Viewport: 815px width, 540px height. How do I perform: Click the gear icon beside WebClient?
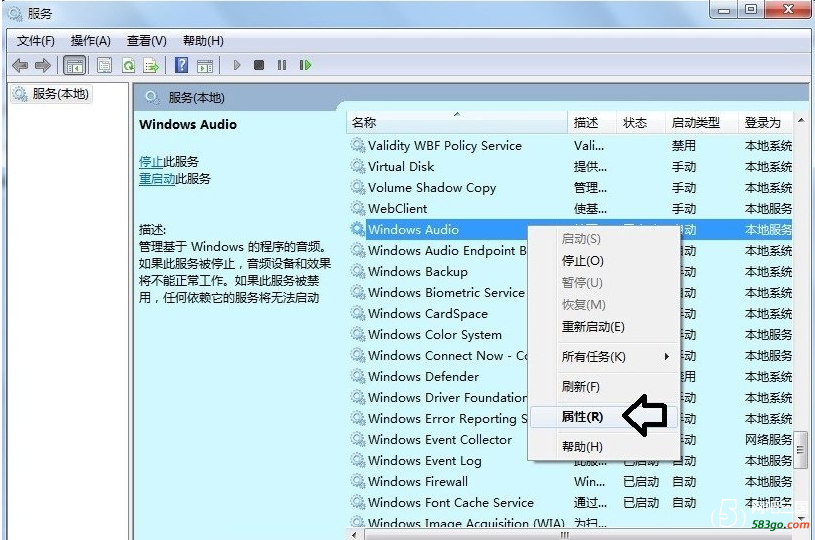(358, 208)
